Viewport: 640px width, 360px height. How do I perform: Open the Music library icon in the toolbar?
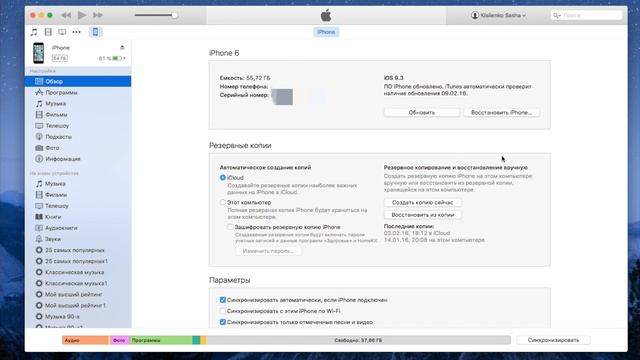click(34, 32)
